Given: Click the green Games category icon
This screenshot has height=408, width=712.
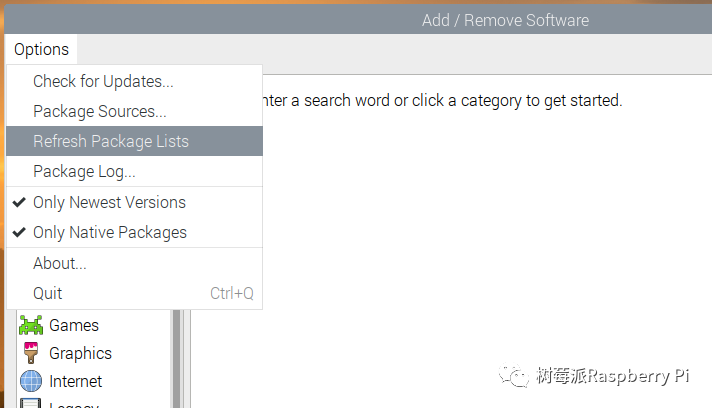Looking at the screenshot, I should click(31, 325).
